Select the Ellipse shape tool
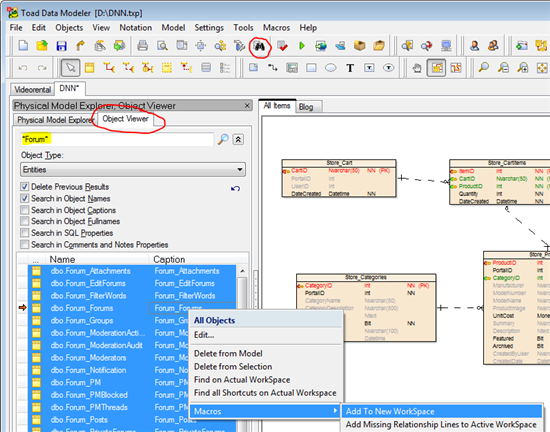This screenshot has height=432, width=550. coord(330,68)
